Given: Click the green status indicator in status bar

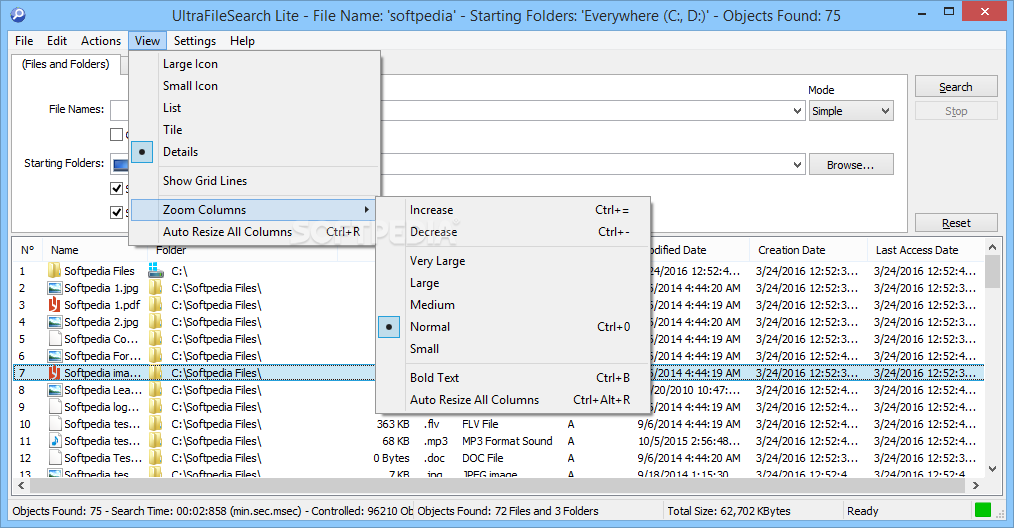Looking at the screenshot, I should point(982,511).
